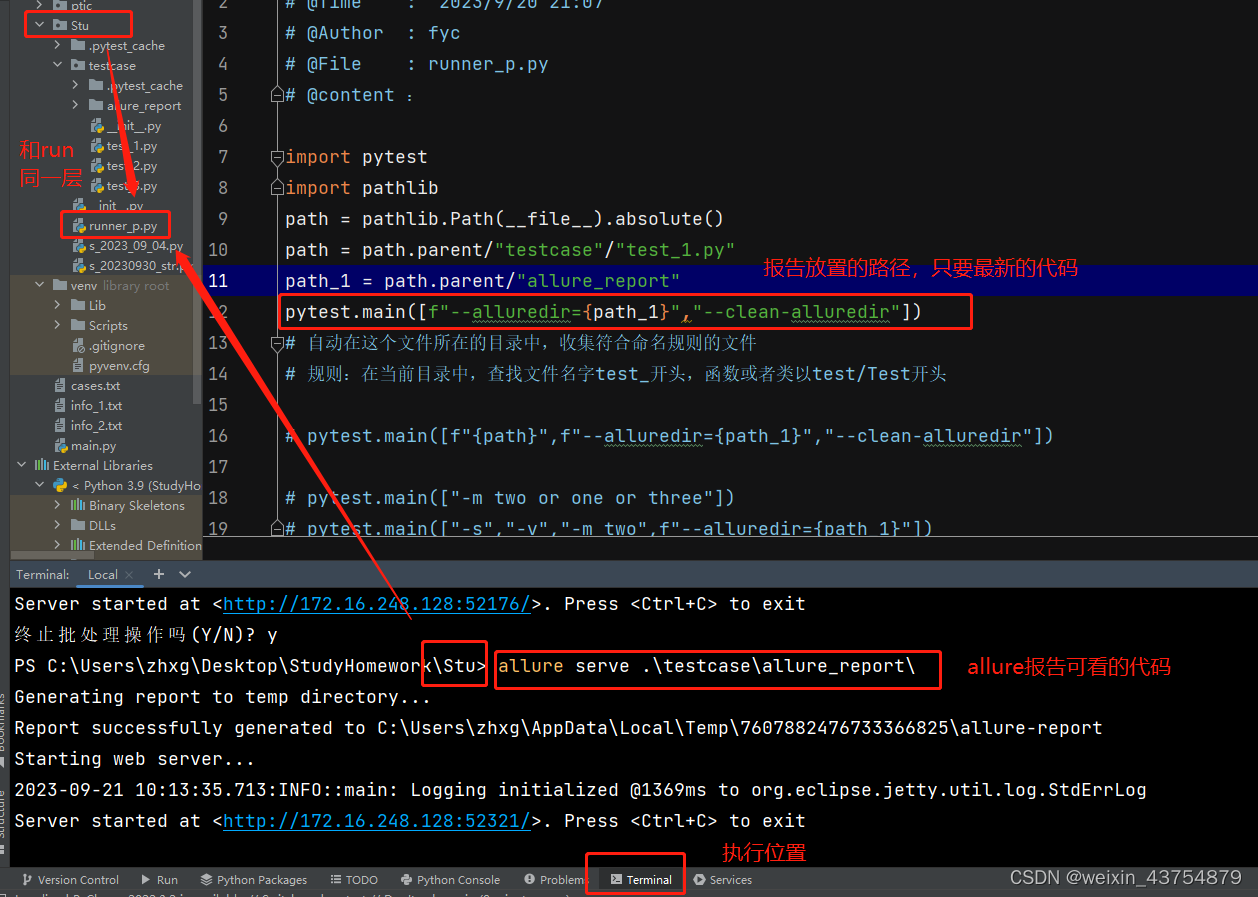Open the terminal session options chevron
This screenshot has width=1258, height=897.
pos(185,574)
